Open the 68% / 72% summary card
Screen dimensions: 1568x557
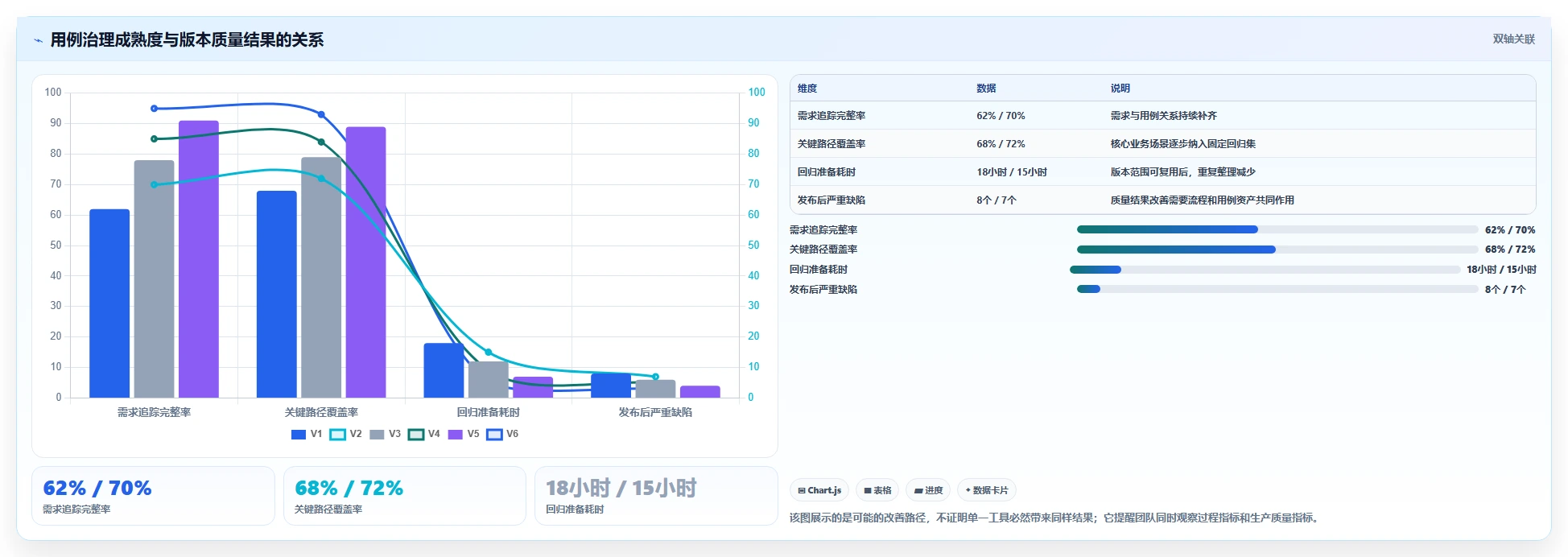pyautogui.click(x=405, y=496)
